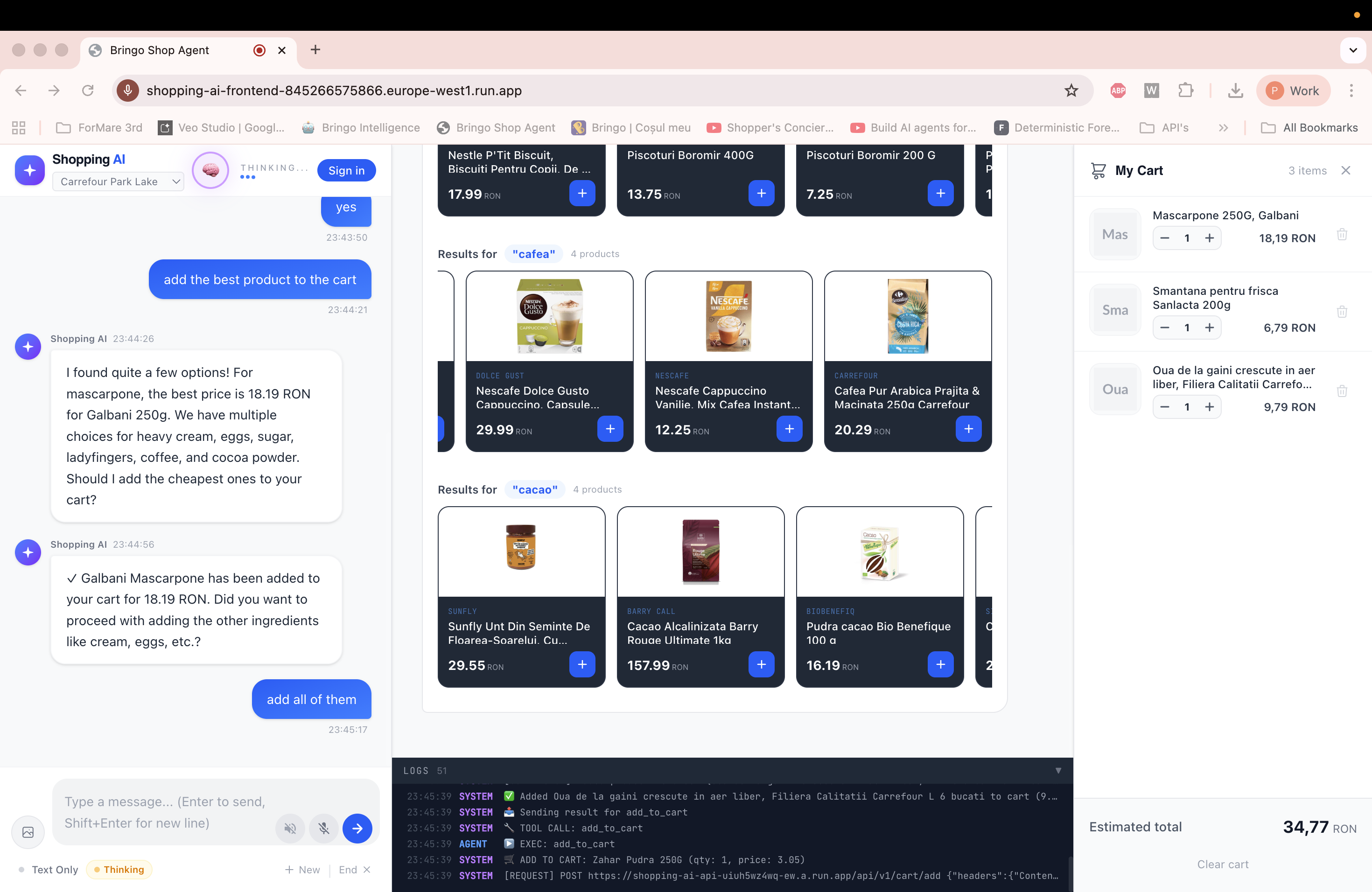Screen dimensions: 1372x892
Task: Click the image upload icon beside message box
Action: (x=28, y=831)
